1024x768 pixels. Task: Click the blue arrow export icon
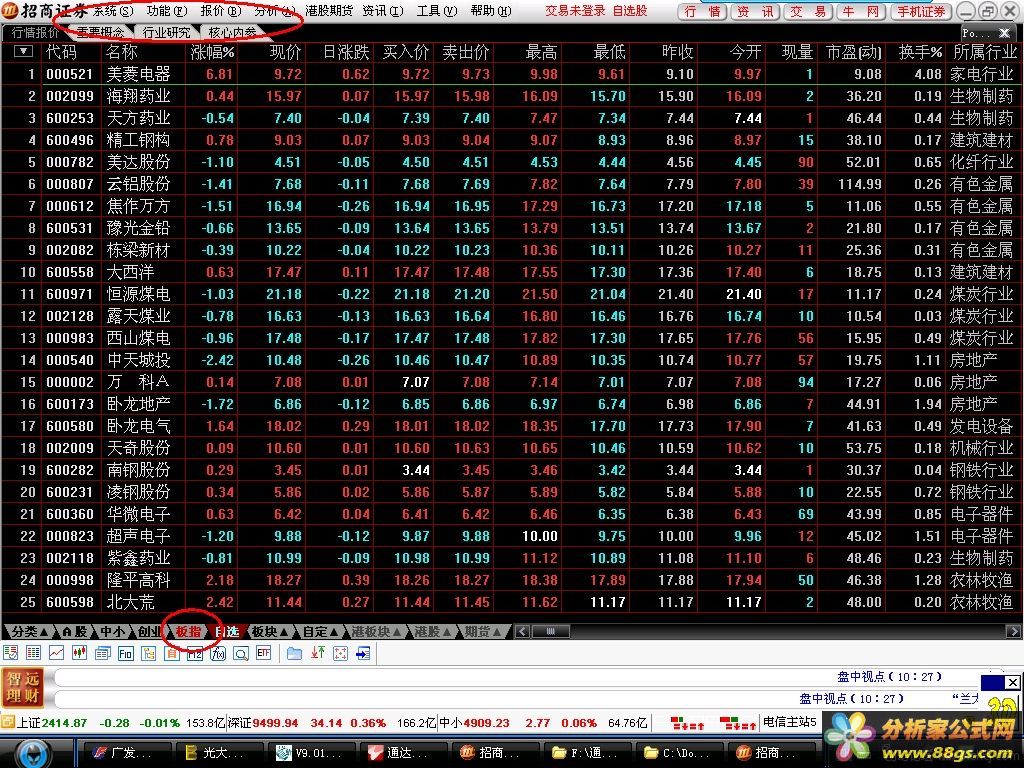[x=364, y=653]
